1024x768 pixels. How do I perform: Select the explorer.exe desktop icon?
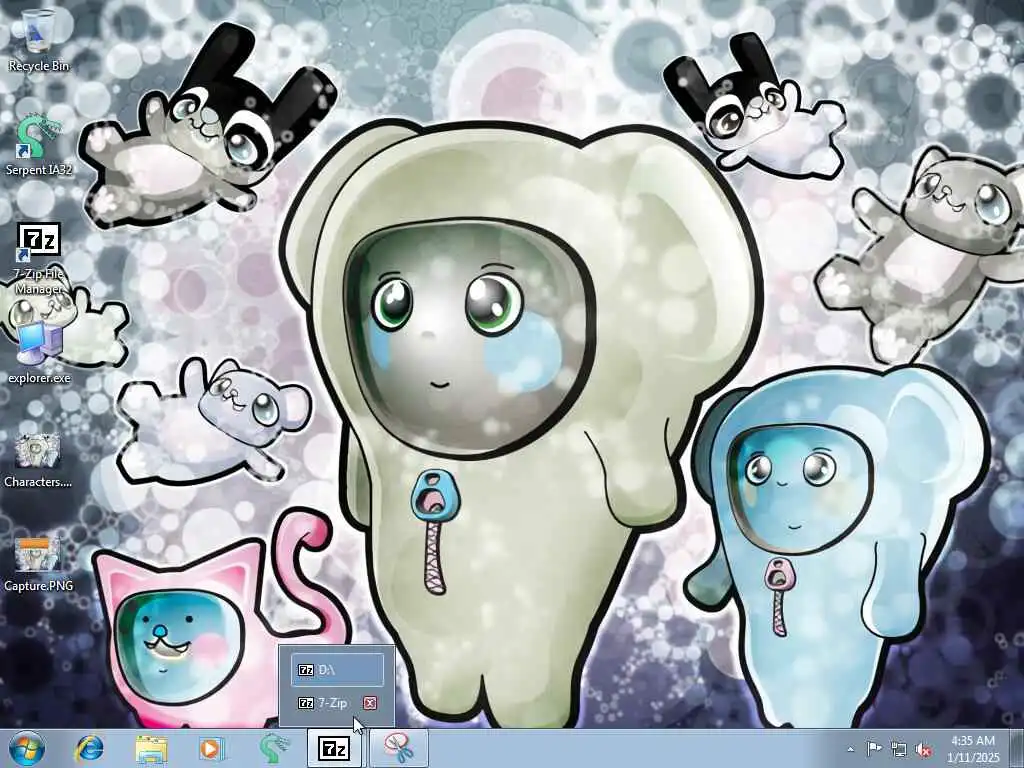(39, 353)
